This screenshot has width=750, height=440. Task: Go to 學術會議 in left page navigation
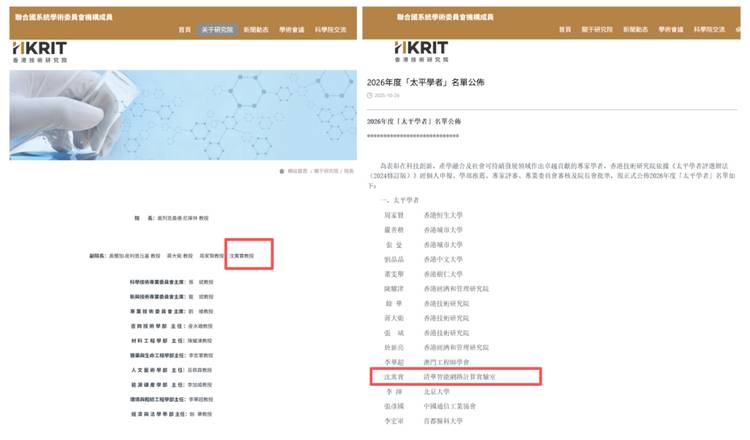[x=292, y=30]
